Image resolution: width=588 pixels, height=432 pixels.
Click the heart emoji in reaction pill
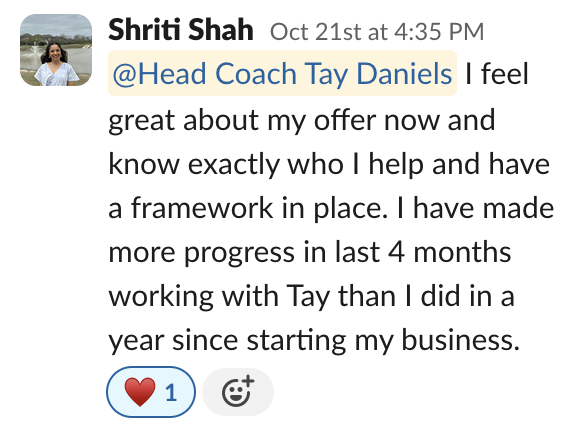[140, 392]
